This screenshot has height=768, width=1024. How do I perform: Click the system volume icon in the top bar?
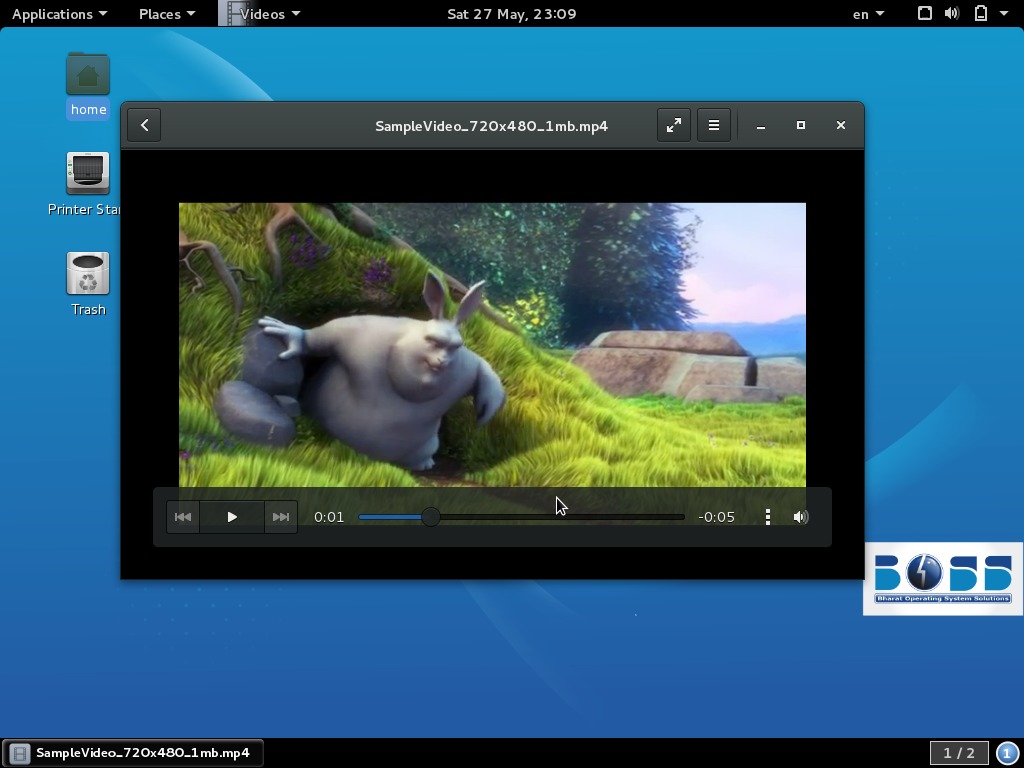tap(950, 13)
